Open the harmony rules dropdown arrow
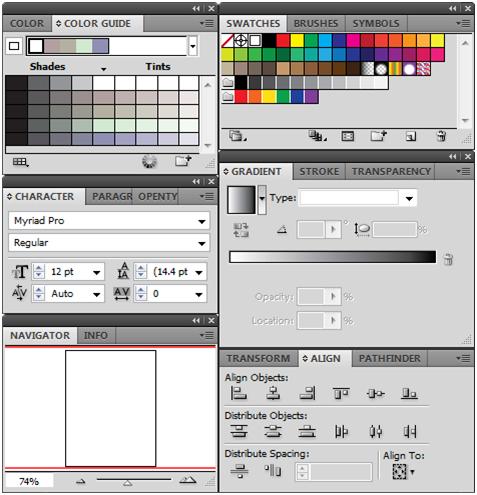 coord(192,46)
